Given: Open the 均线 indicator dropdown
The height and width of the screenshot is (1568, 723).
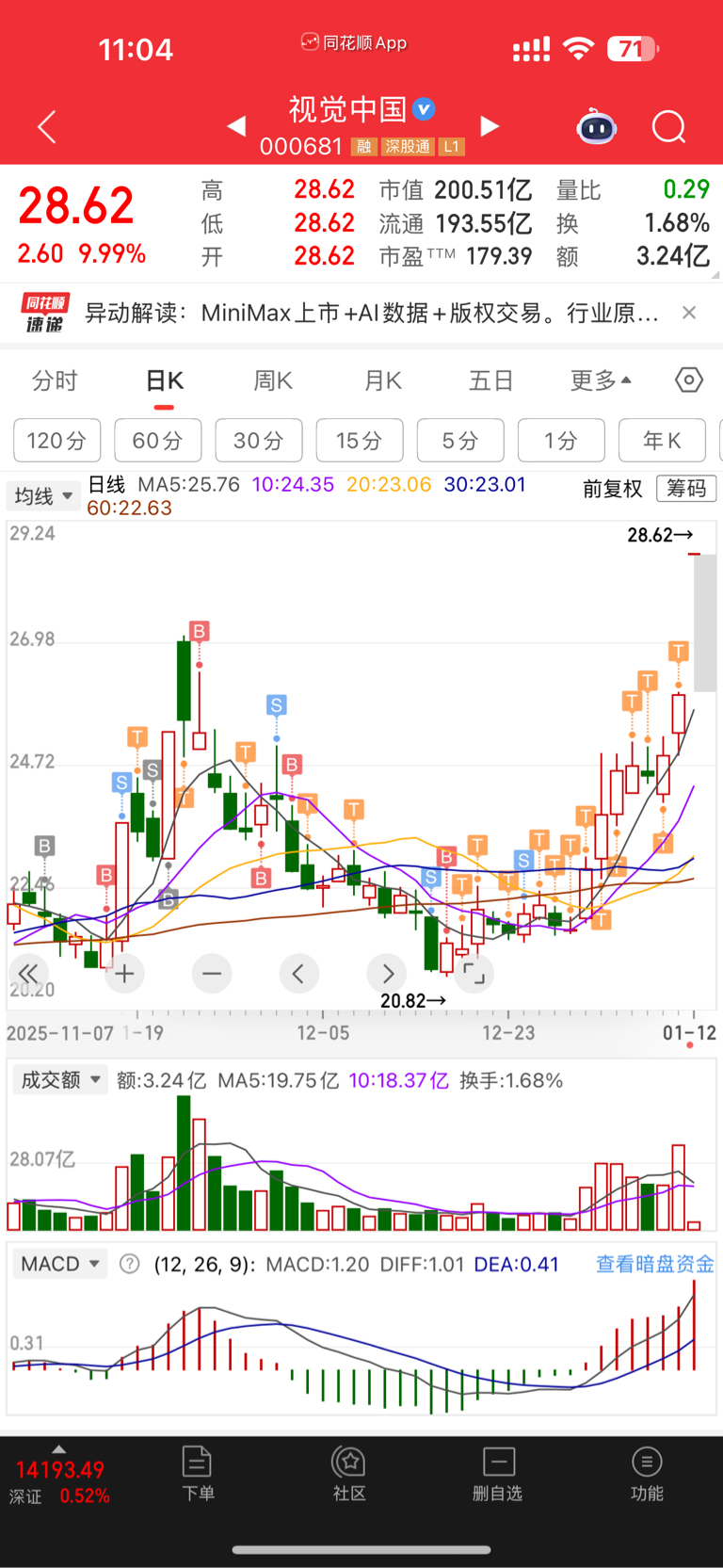Looking at the screenshot, I should pyautogui.click(x=43, y=495).
